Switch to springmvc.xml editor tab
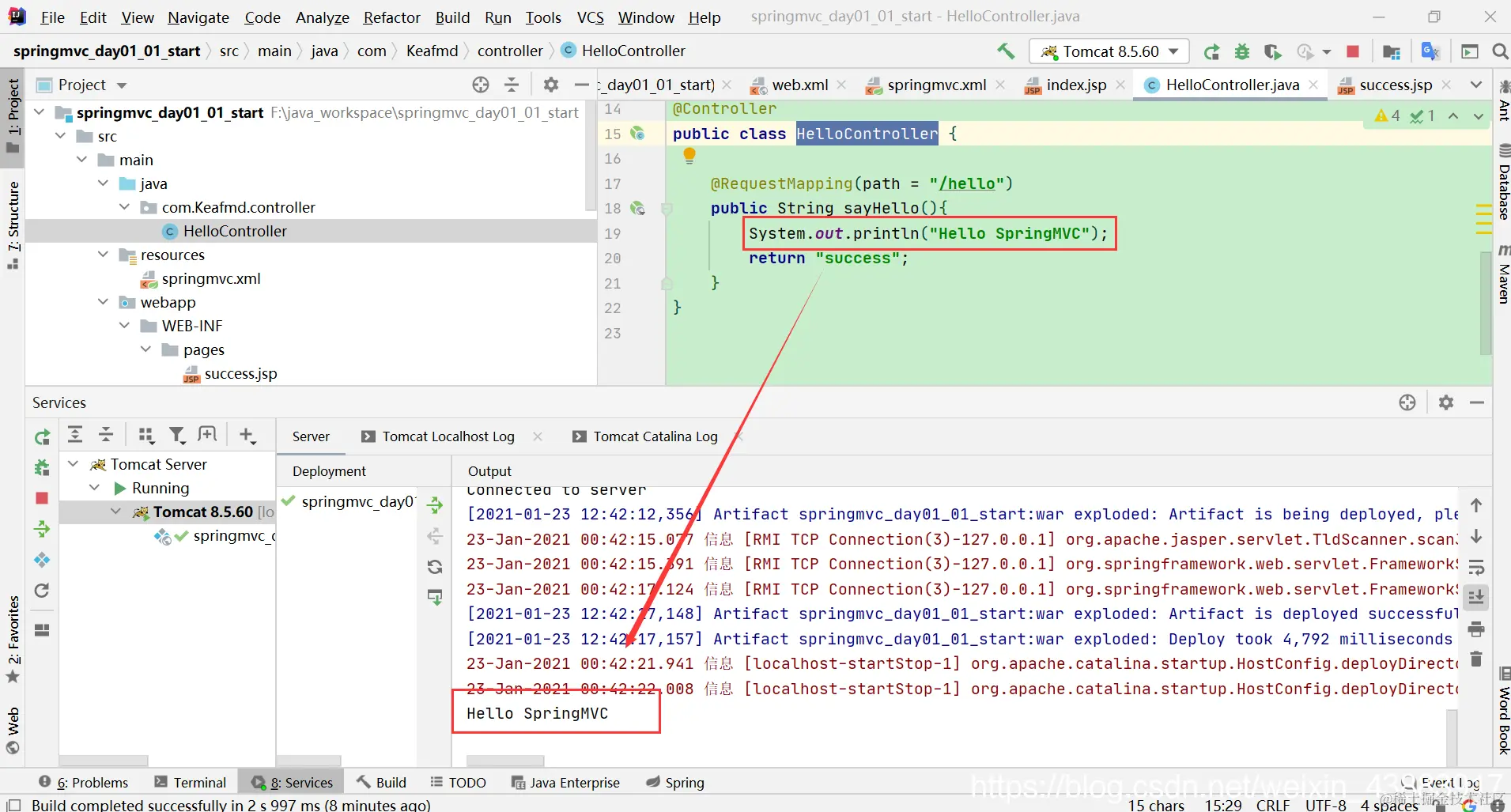1511x812 pixels. pos(936,85)
